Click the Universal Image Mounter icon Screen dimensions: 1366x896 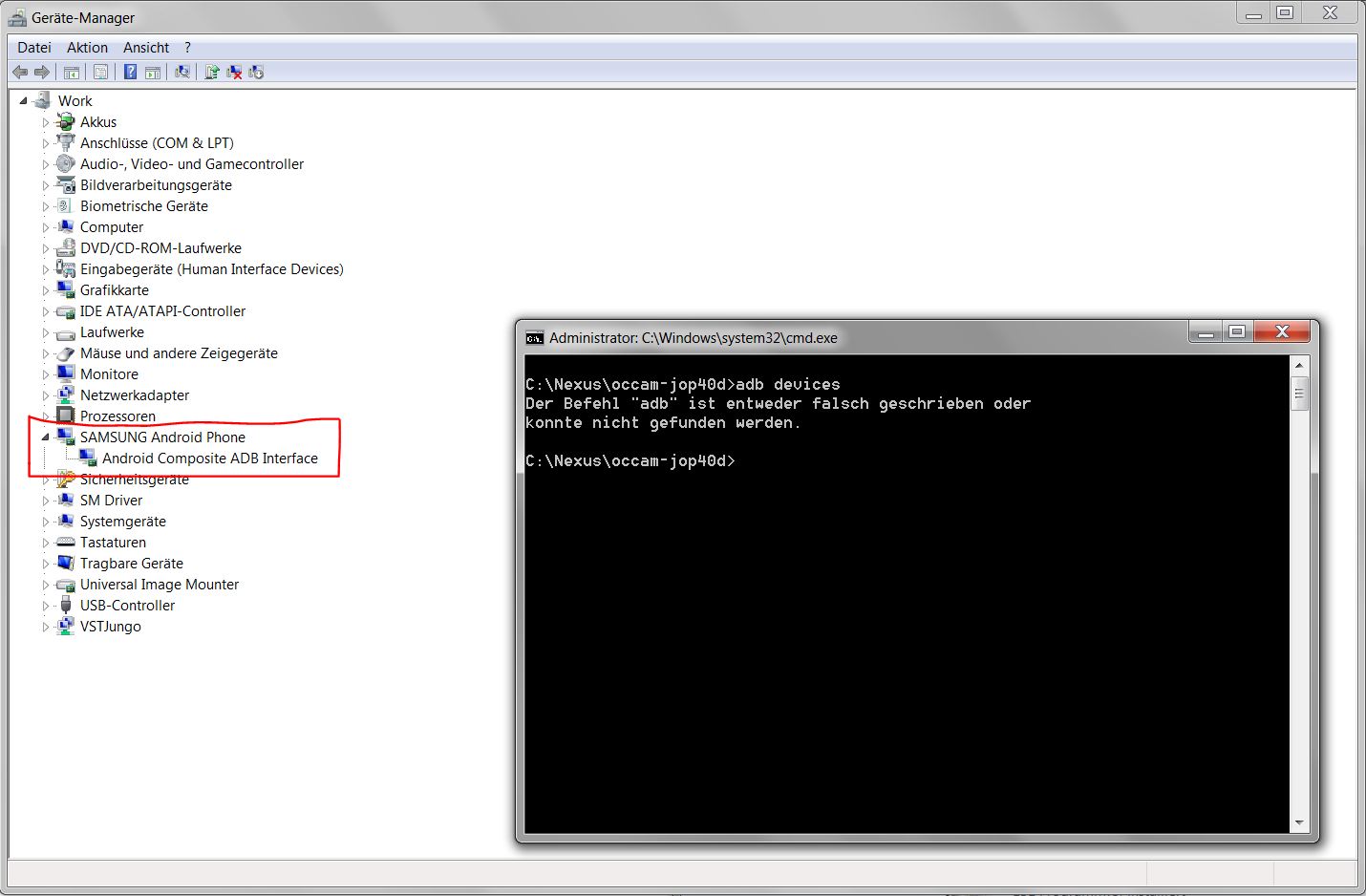65,584
